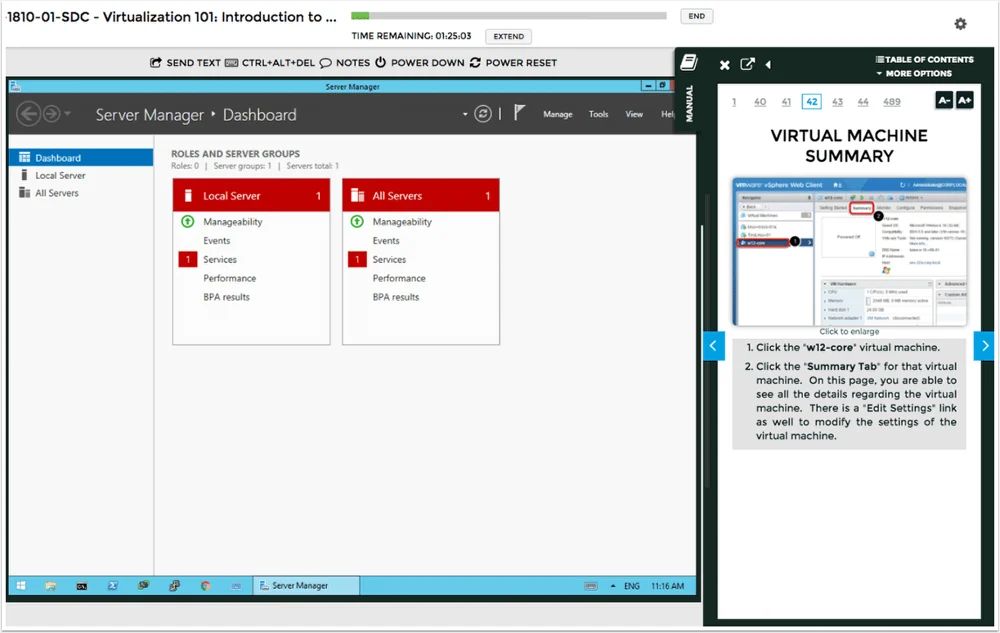The image size is (1000, 633).
Task: Open Manageability under All Servers tile
Action: click(x=402, y=222)
